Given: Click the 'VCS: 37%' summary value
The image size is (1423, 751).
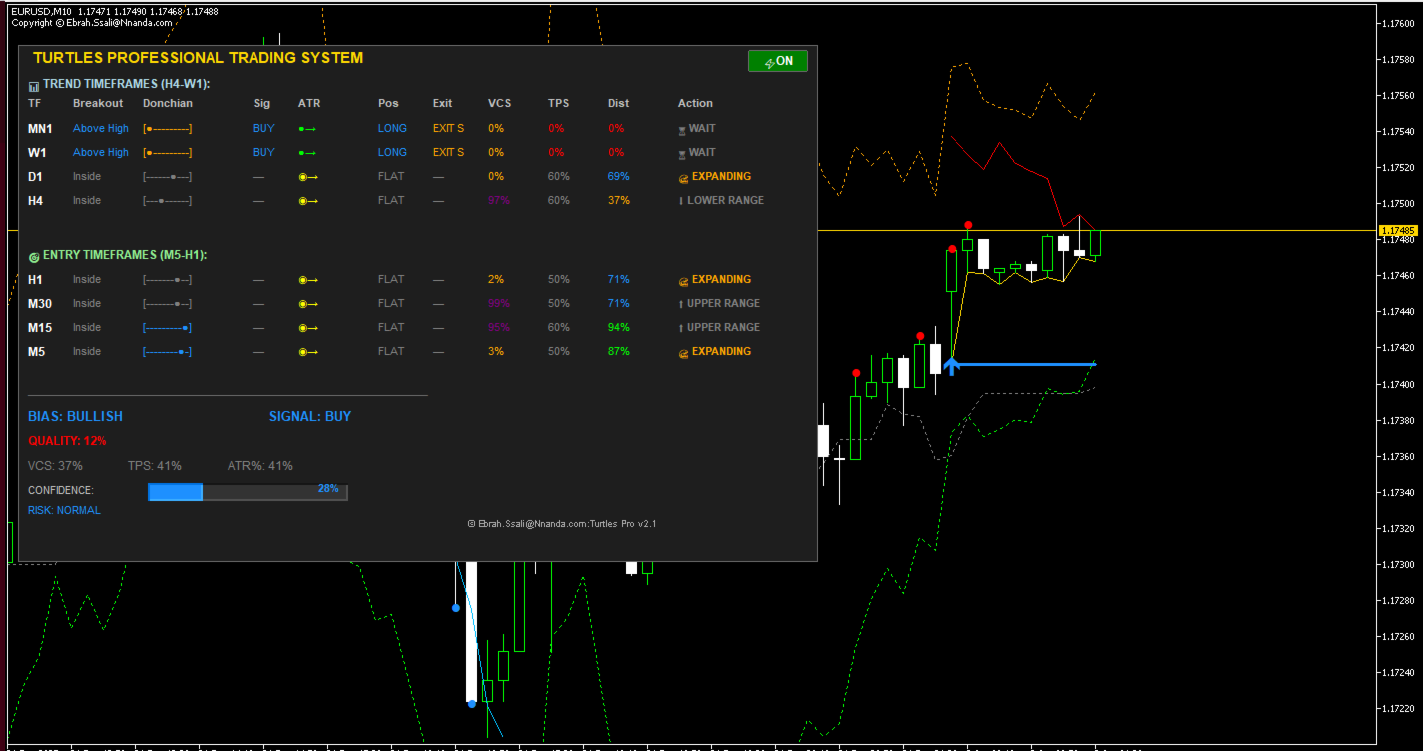Looking at the screenshot, I should coord(55,466).
